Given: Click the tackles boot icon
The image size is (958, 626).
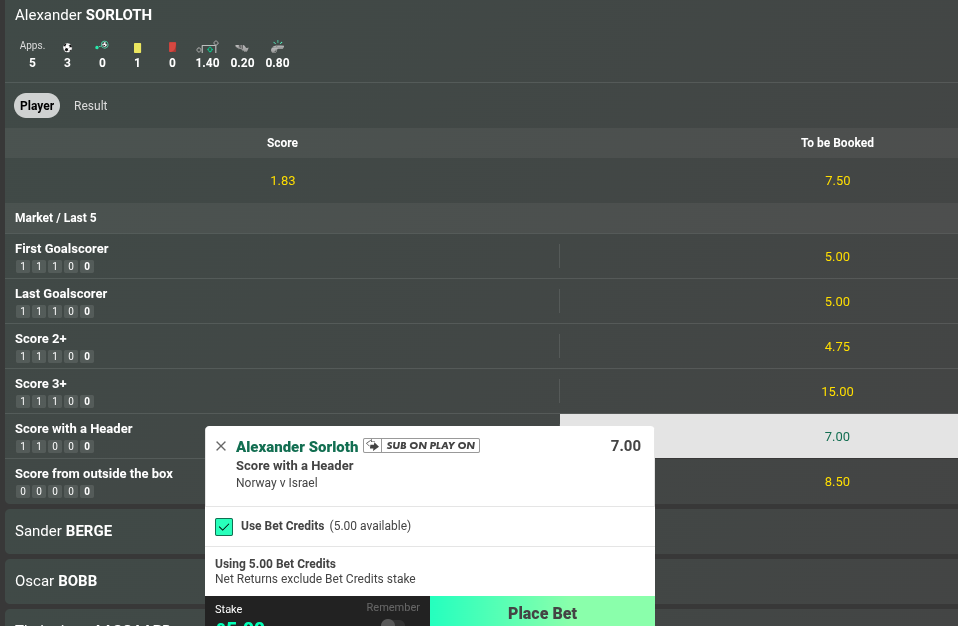Looking at the screenshot, I should point(242,47).
